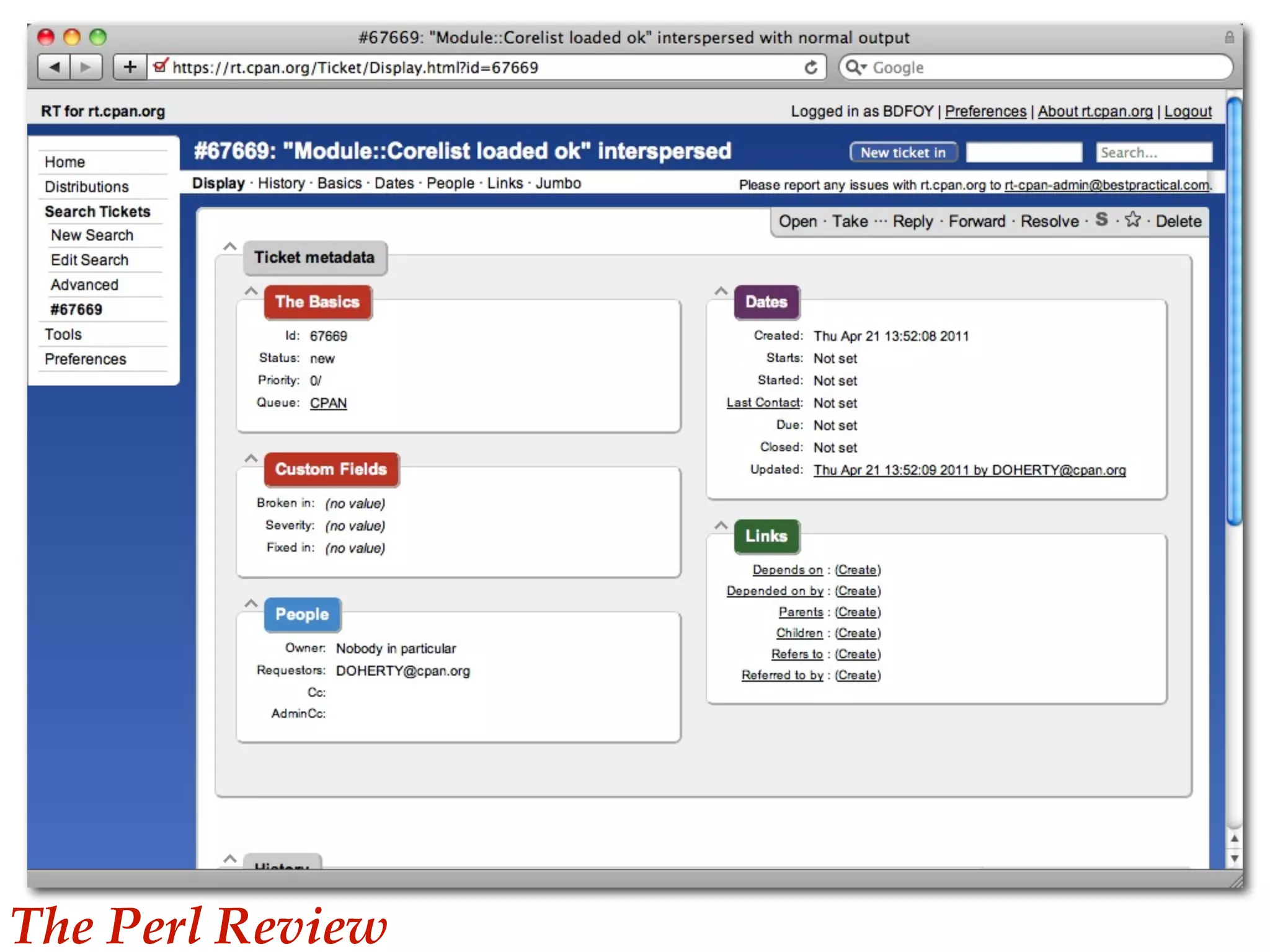The image size is (1270, 952).
Task: Click the browser forward arrow button
Action: [x=86, y=67]
